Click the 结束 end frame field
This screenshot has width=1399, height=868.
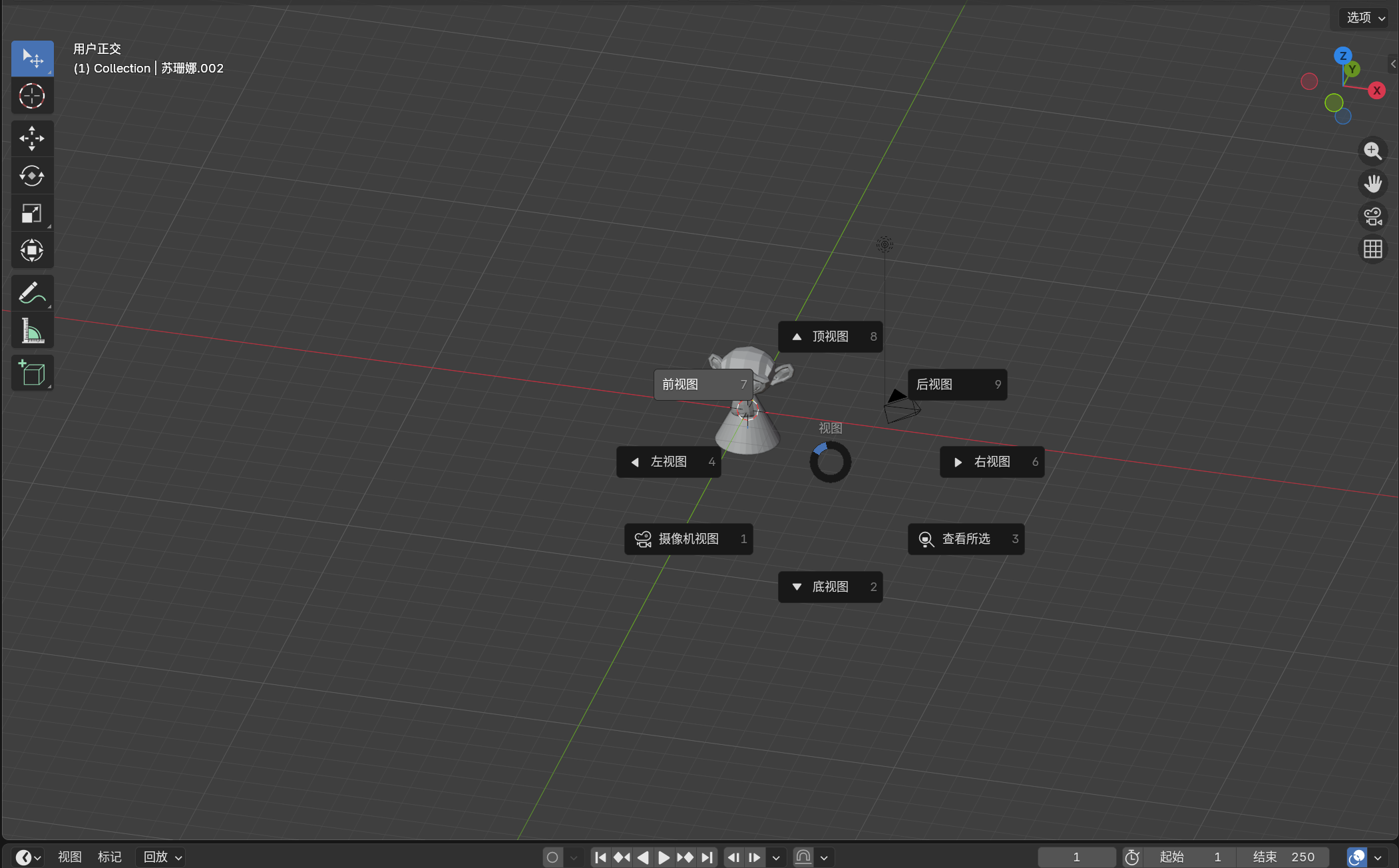1283,857
